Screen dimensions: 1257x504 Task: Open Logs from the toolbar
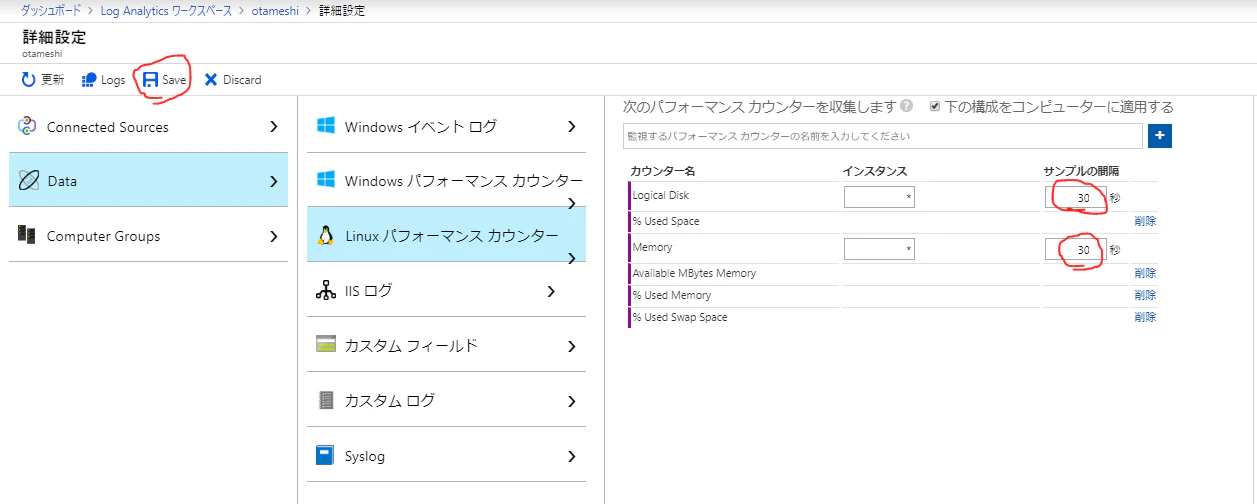tap(103, 79)
